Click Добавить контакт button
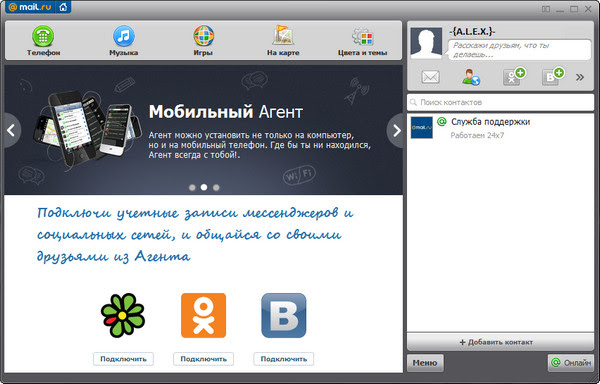The image size is (600, 384). click(x=500, y=342)
